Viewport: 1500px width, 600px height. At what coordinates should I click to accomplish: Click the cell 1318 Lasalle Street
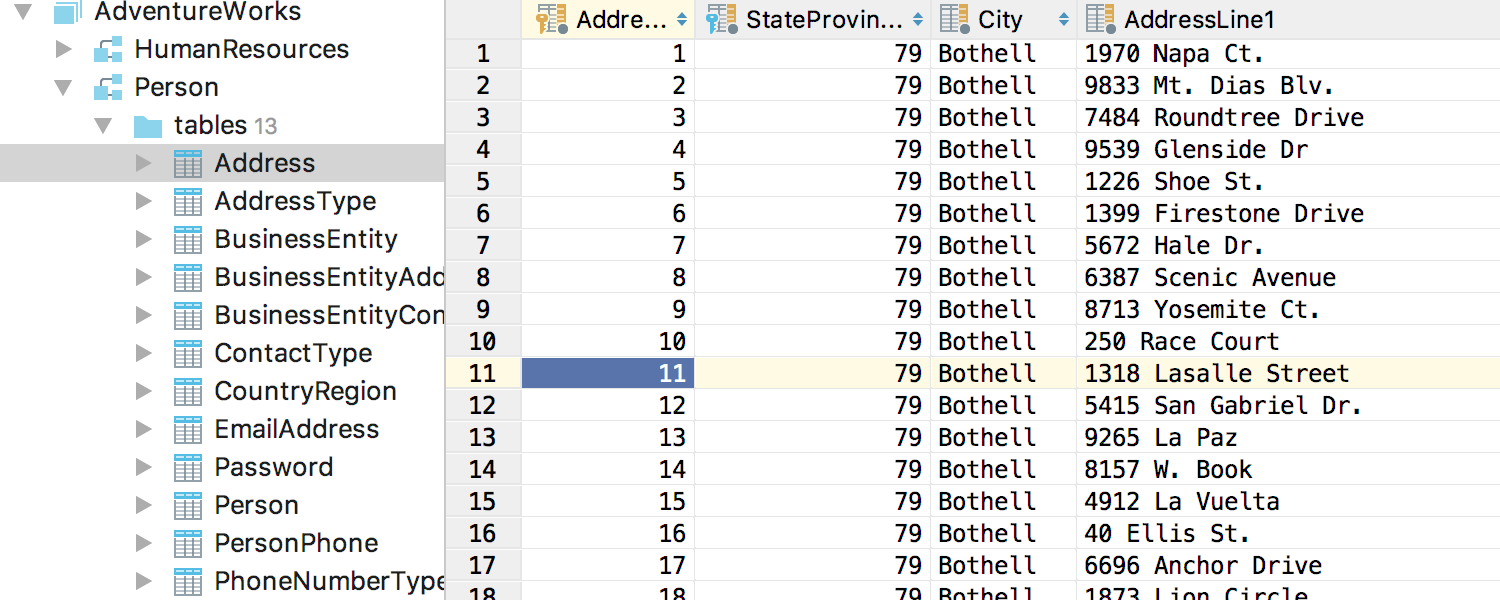[x=1217, y=374]
